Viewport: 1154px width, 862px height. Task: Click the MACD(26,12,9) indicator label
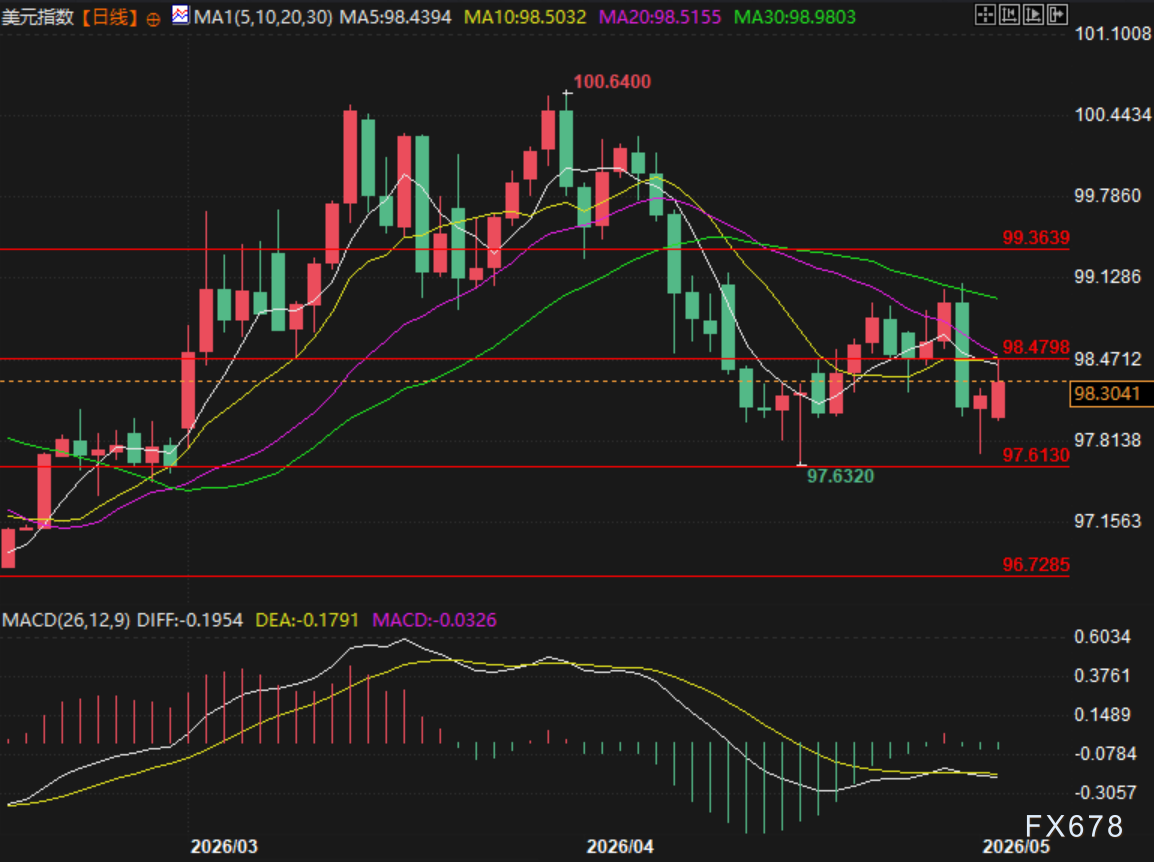(66, 620)
